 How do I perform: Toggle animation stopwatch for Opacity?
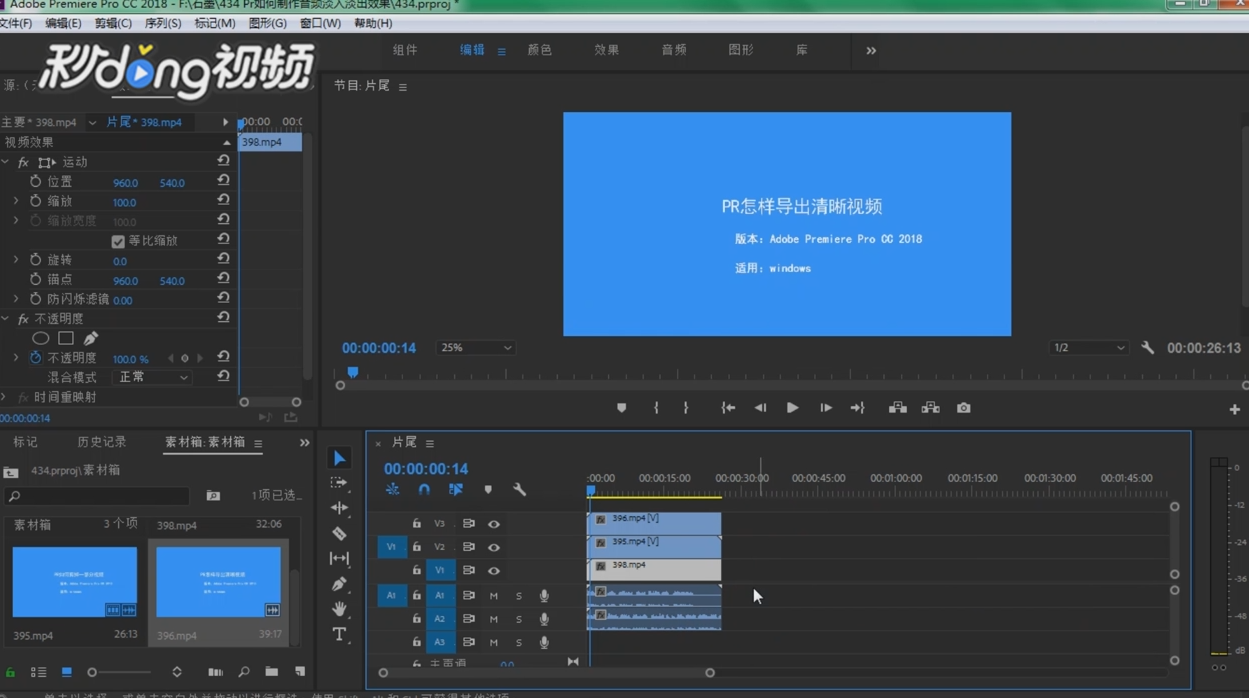(35, 358)
